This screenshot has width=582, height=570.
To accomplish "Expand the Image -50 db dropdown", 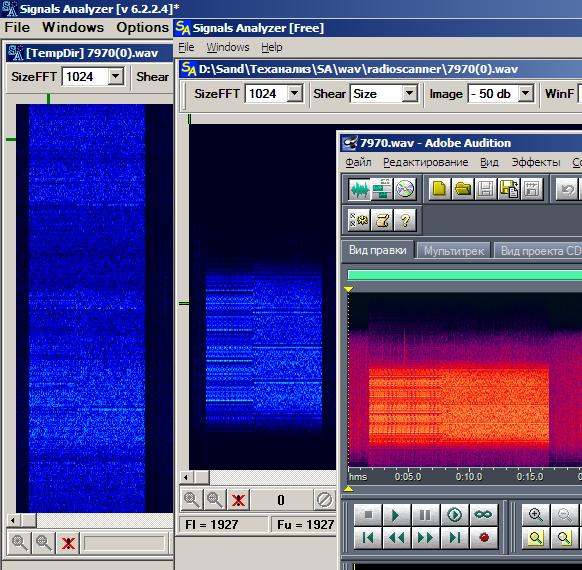I will point(525,93).
